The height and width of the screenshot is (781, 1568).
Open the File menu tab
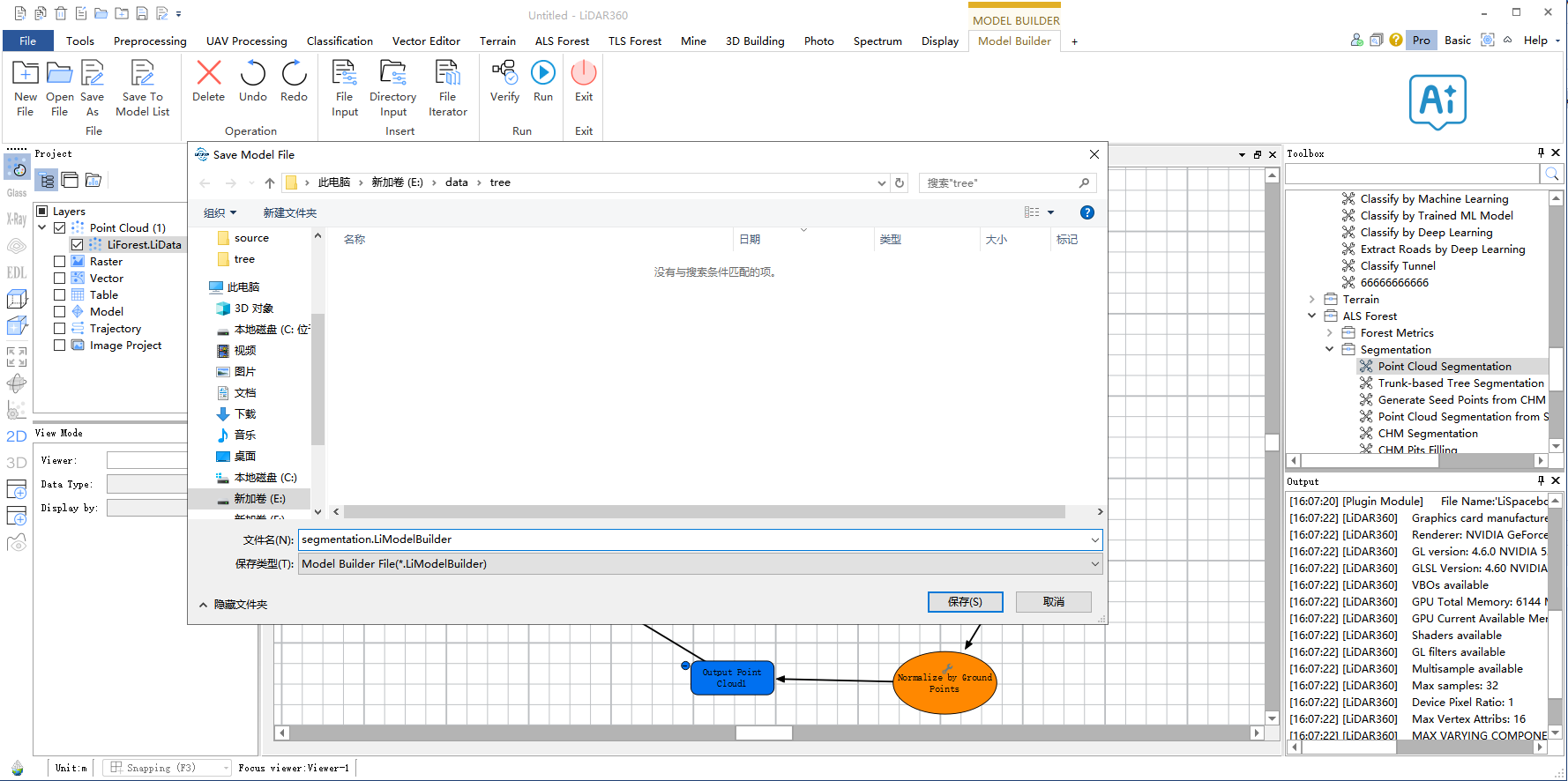click(28, 41)
